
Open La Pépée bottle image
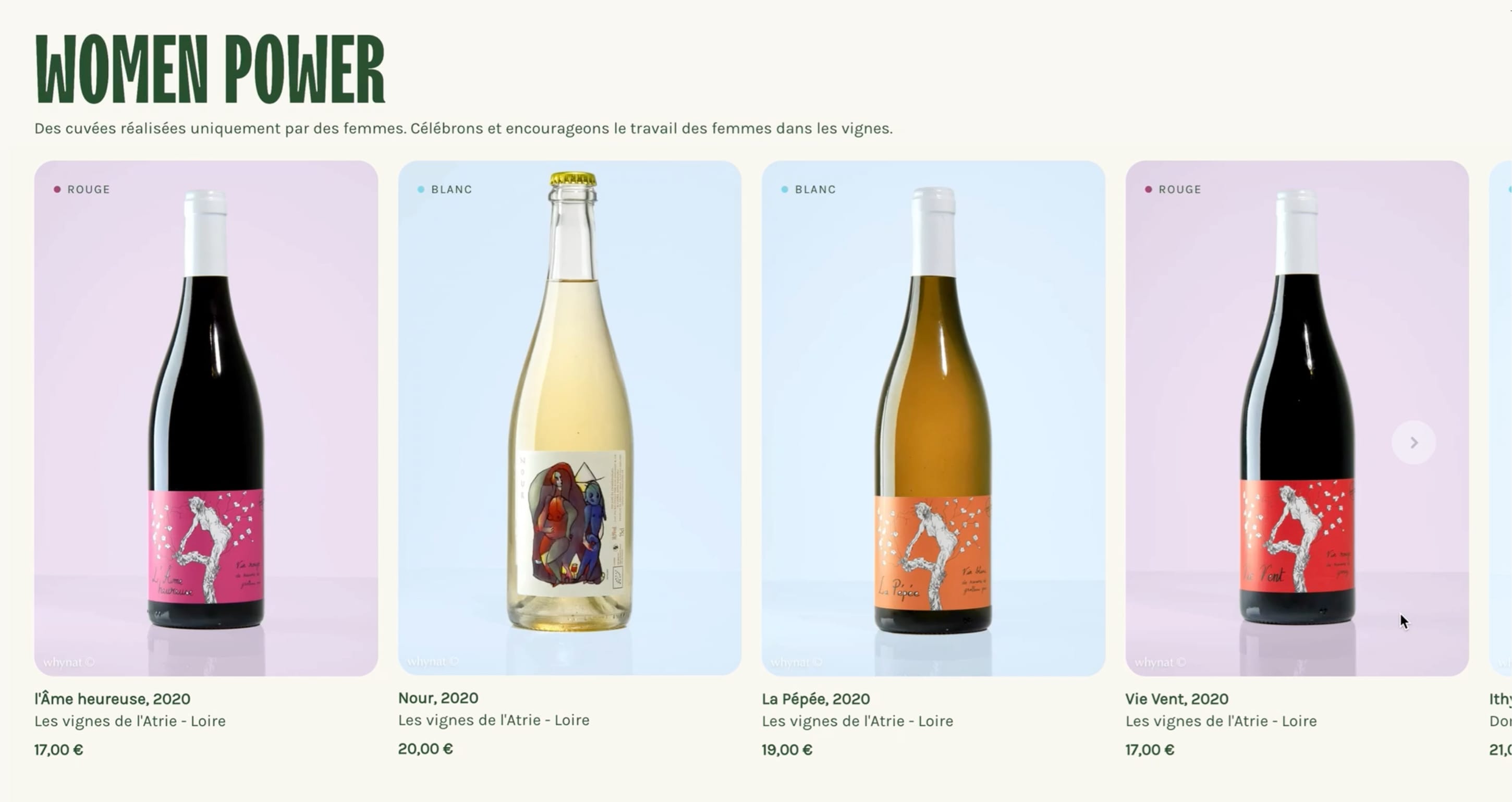click(x=933, y=418)
